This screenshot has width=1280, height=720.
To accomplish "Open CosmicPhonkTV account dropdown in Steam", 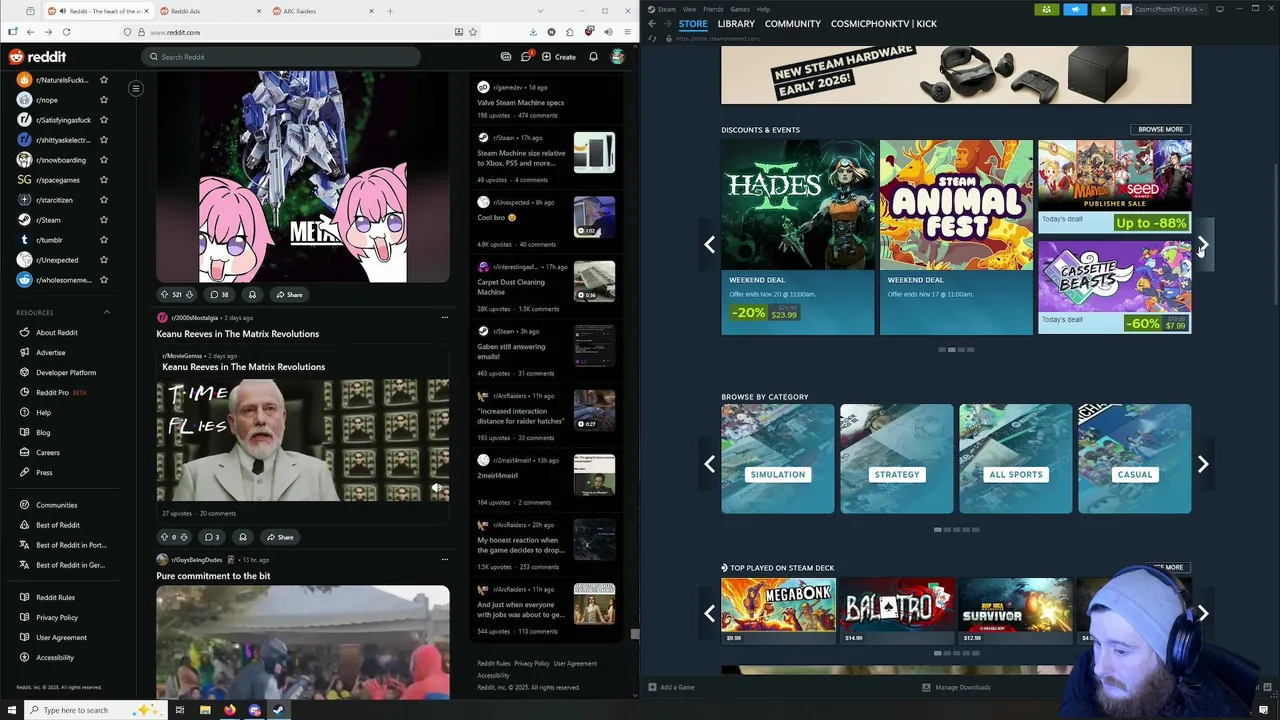I will (1164, 9).
